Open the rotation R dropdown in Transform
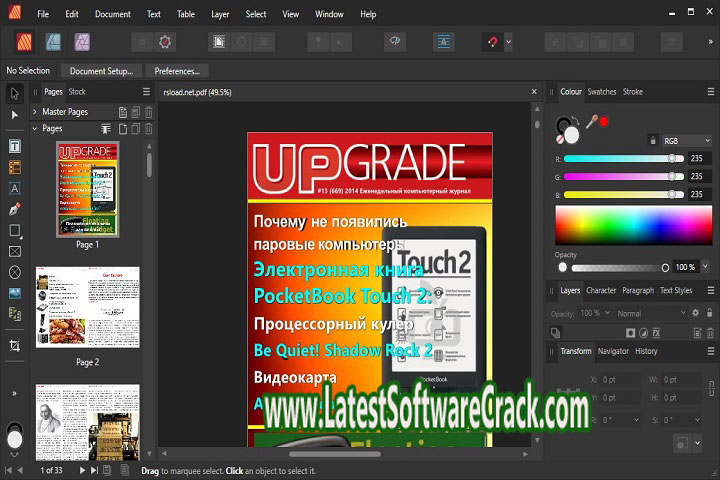 636,420
